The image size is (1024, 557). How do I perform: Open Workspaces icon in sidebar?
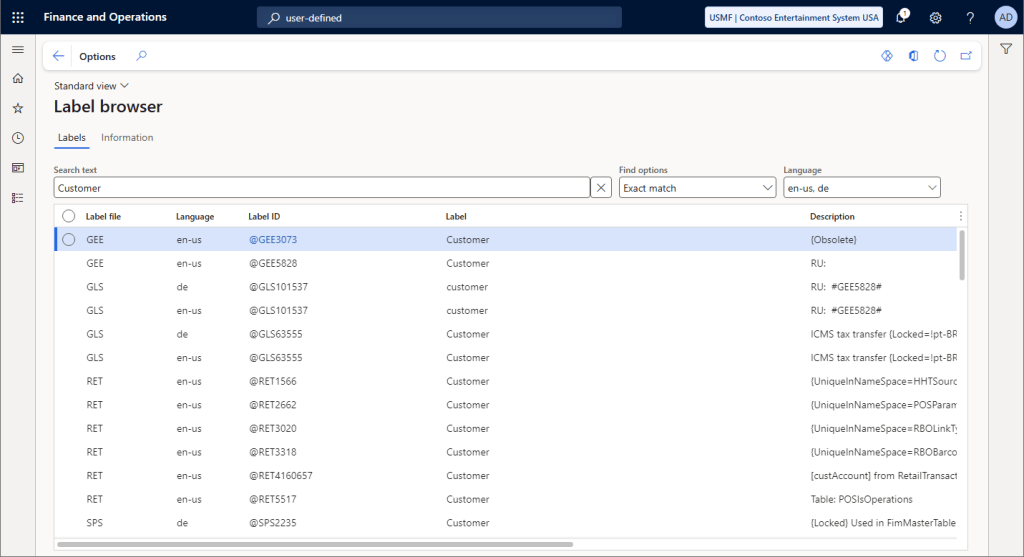(18, 168)
